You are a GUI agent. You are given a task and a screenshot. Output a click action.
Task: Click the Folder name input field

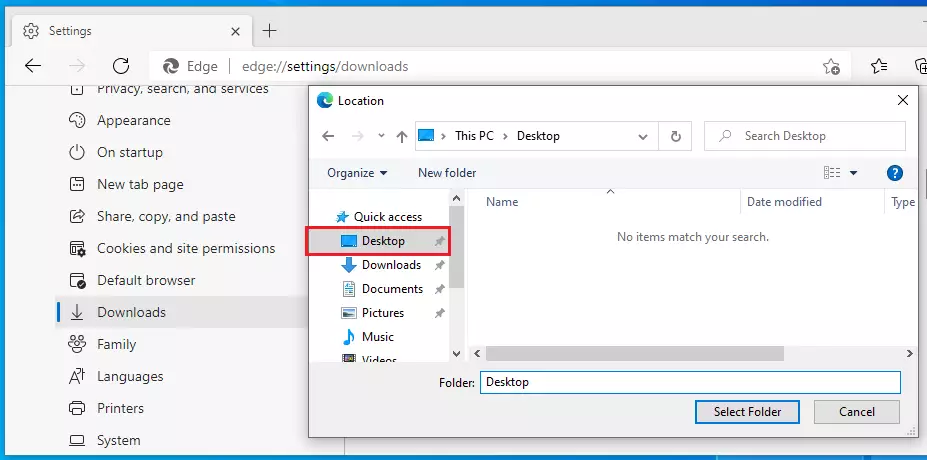pyautogui.click(x=690, y=383)
